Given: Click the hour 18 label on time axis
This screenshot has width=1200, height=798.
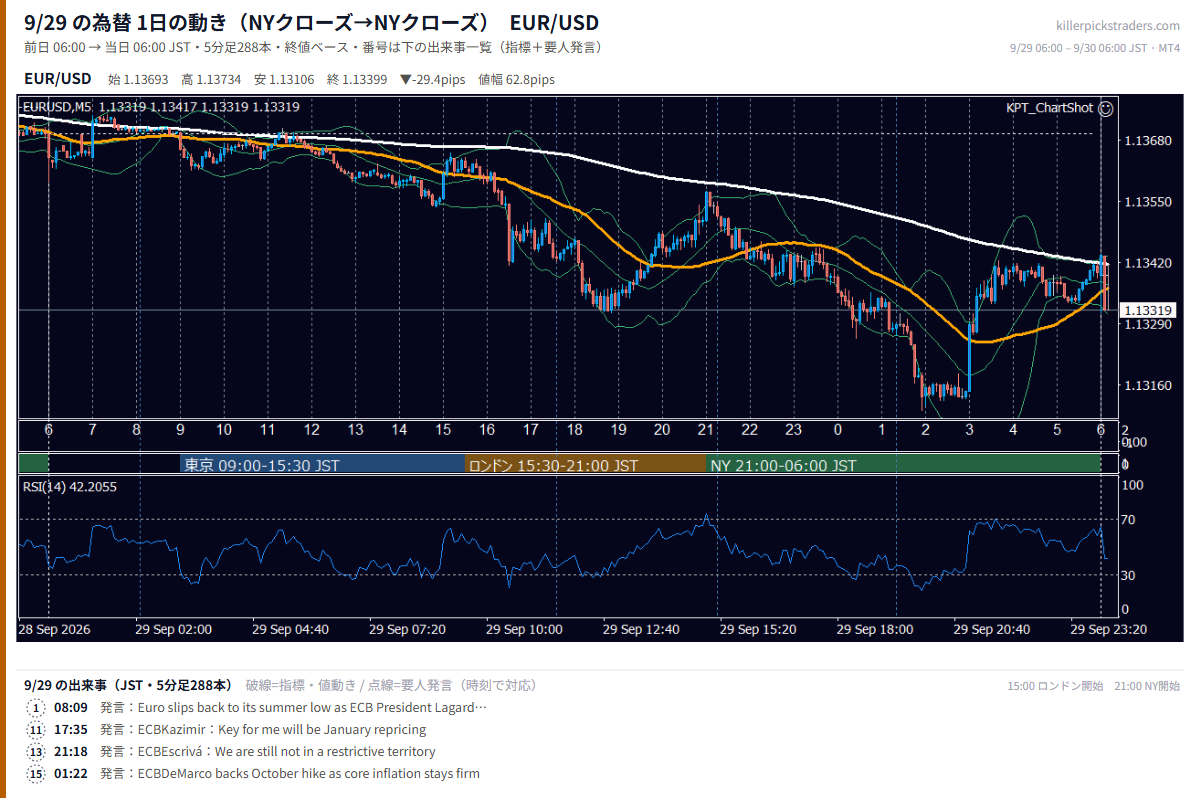Looking at the screenshot, I should (574, 429).
